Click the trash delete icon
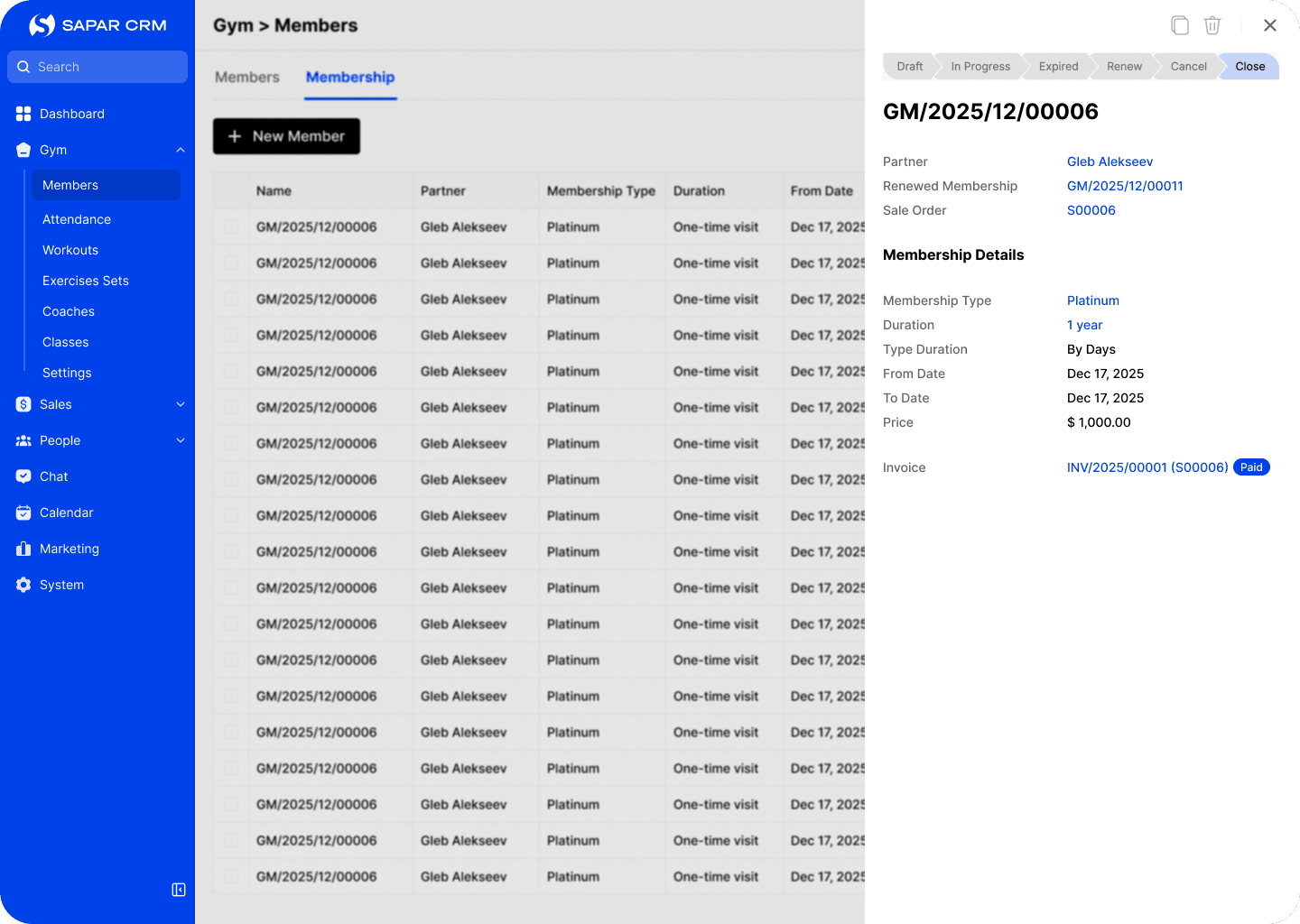This screenshot has width=1300, height=924. tap(1212, 25)
